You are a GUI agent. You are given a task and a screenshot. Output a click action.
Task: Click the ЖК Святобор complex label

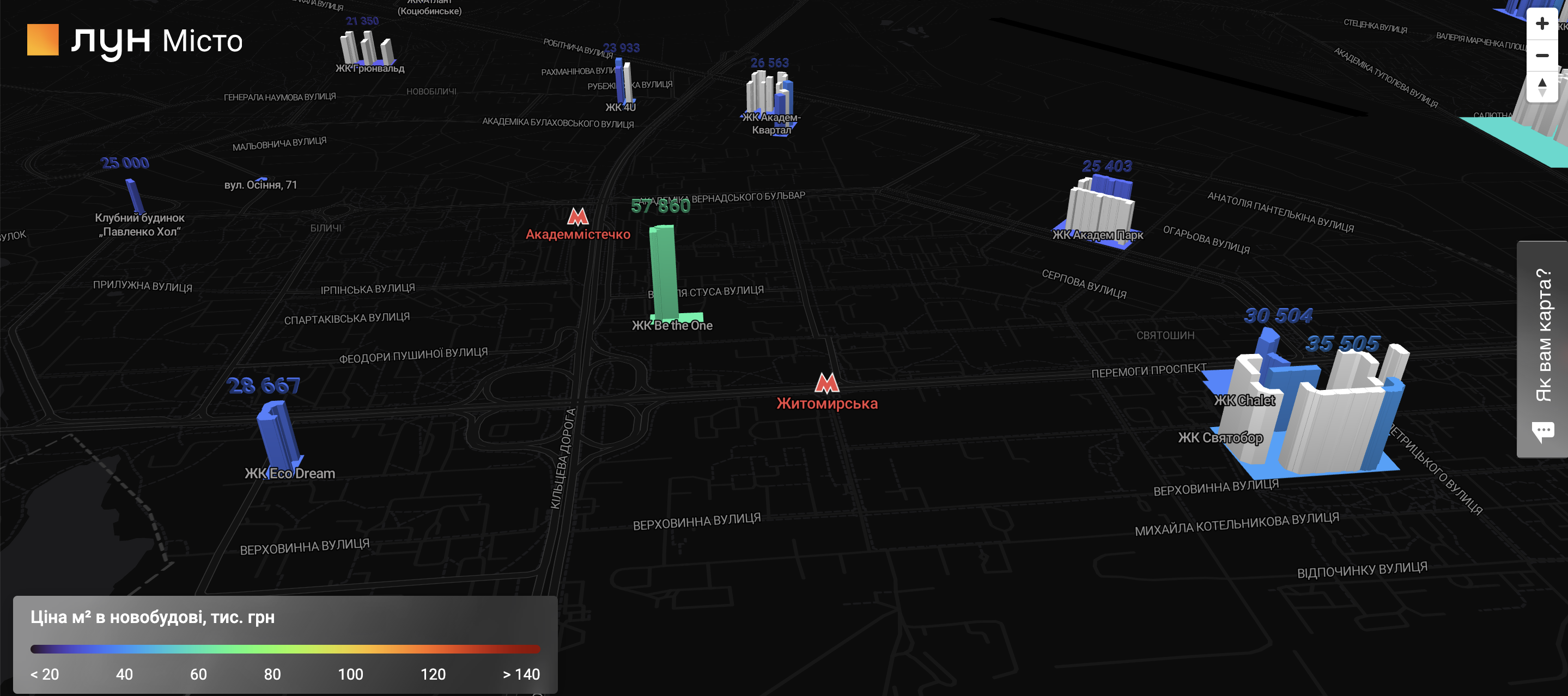point(1220,437)
